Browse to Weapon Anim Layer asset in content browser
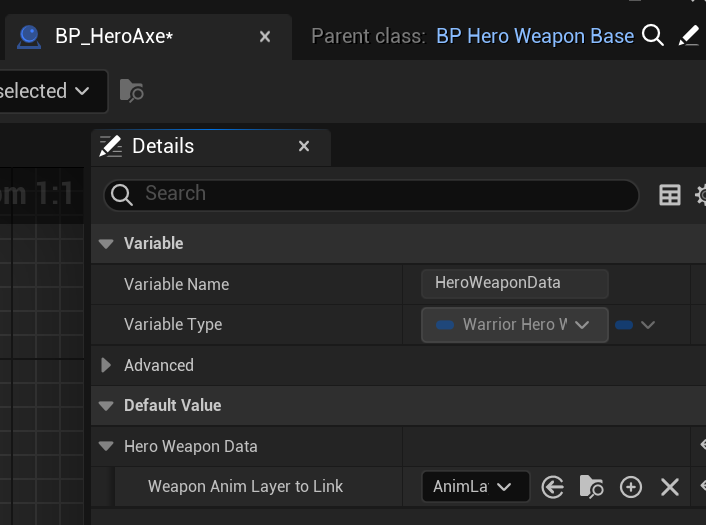 (x=592, y=487)
